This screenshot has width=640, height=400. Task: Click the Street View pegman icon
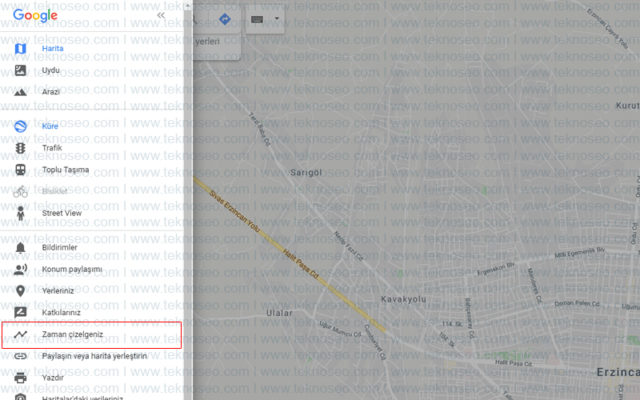[20, 213]
